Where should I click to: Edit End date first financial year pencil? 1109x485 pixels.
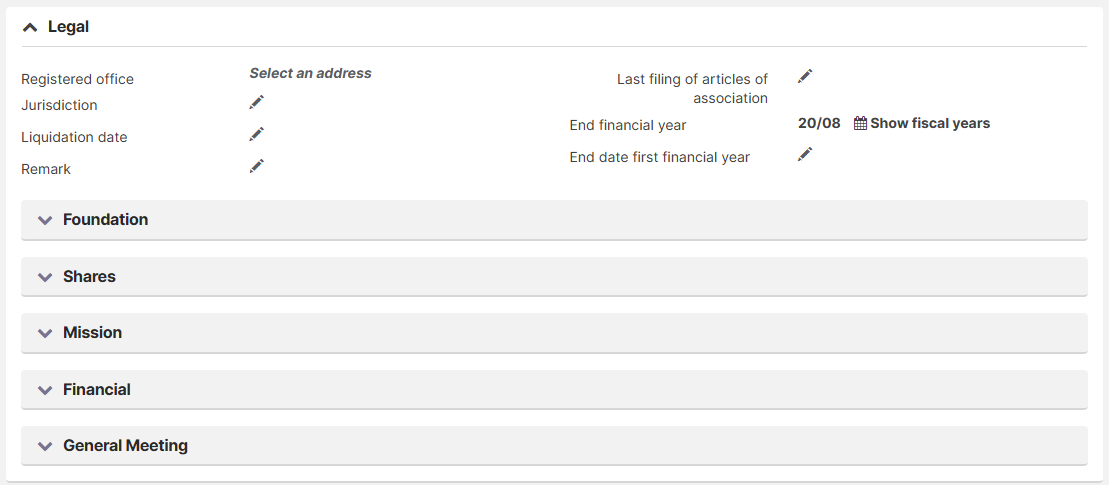tap(805, 154)
